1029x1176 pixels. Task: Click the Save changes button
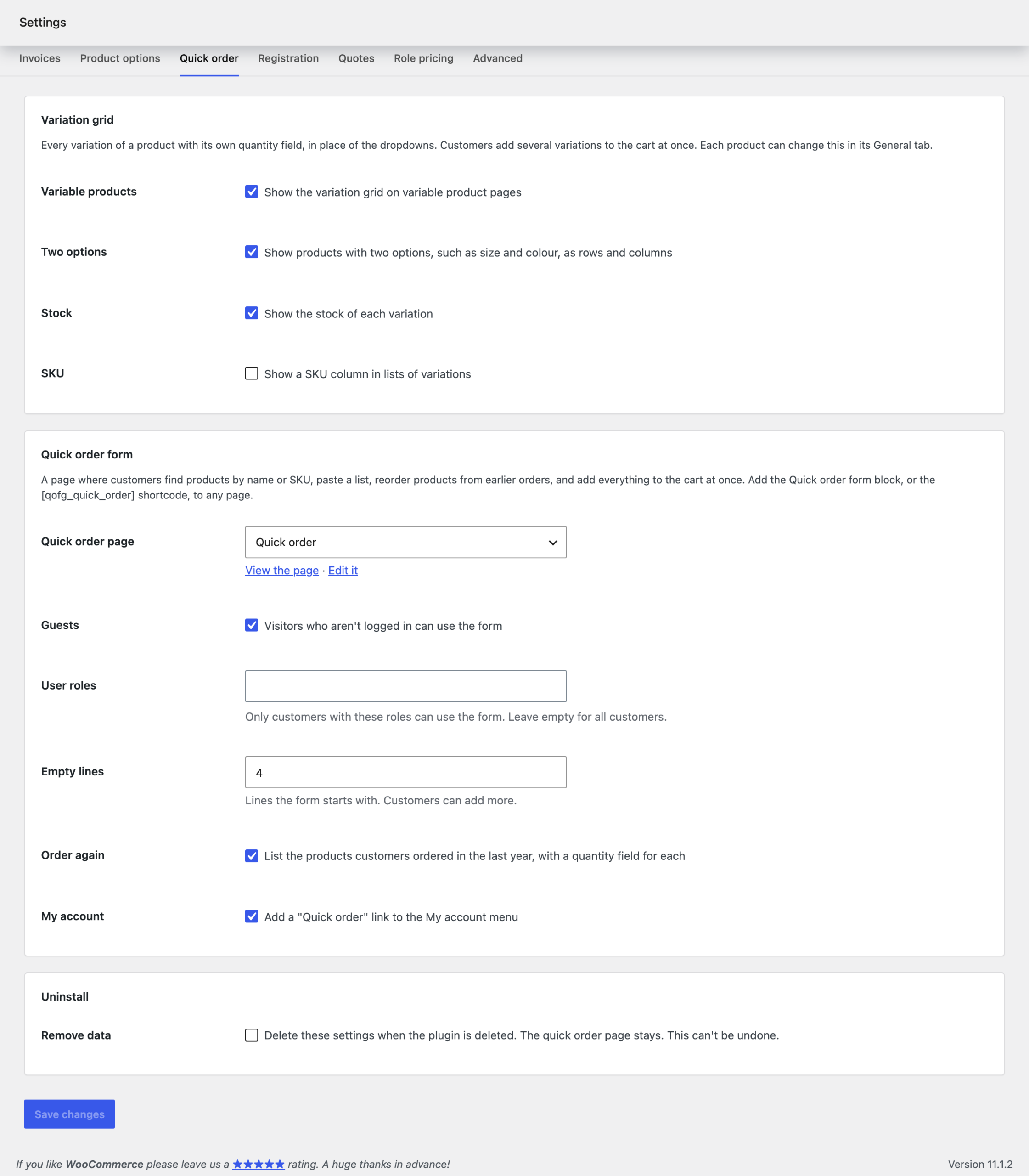click(x=69, y=1114)
